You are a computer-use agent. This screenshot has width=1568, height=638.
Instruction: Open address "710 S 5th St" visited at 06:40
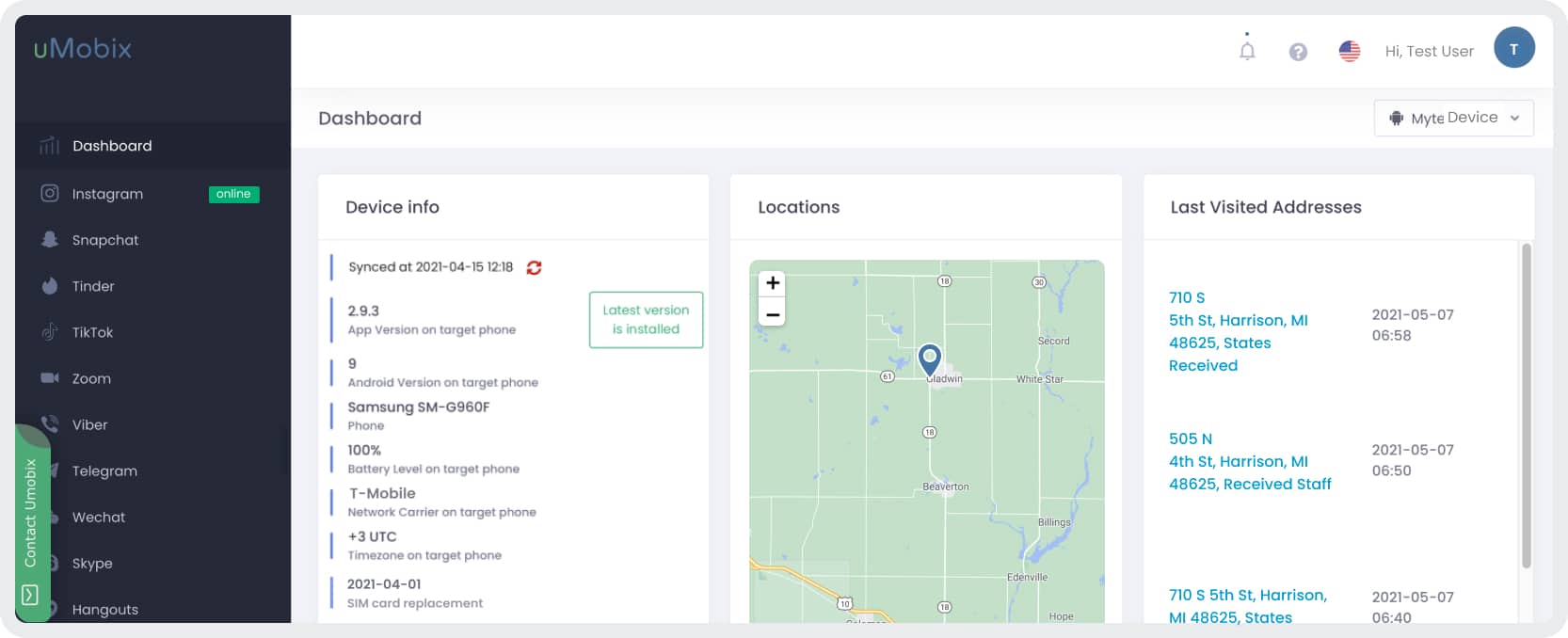[x=1248, y=606]
